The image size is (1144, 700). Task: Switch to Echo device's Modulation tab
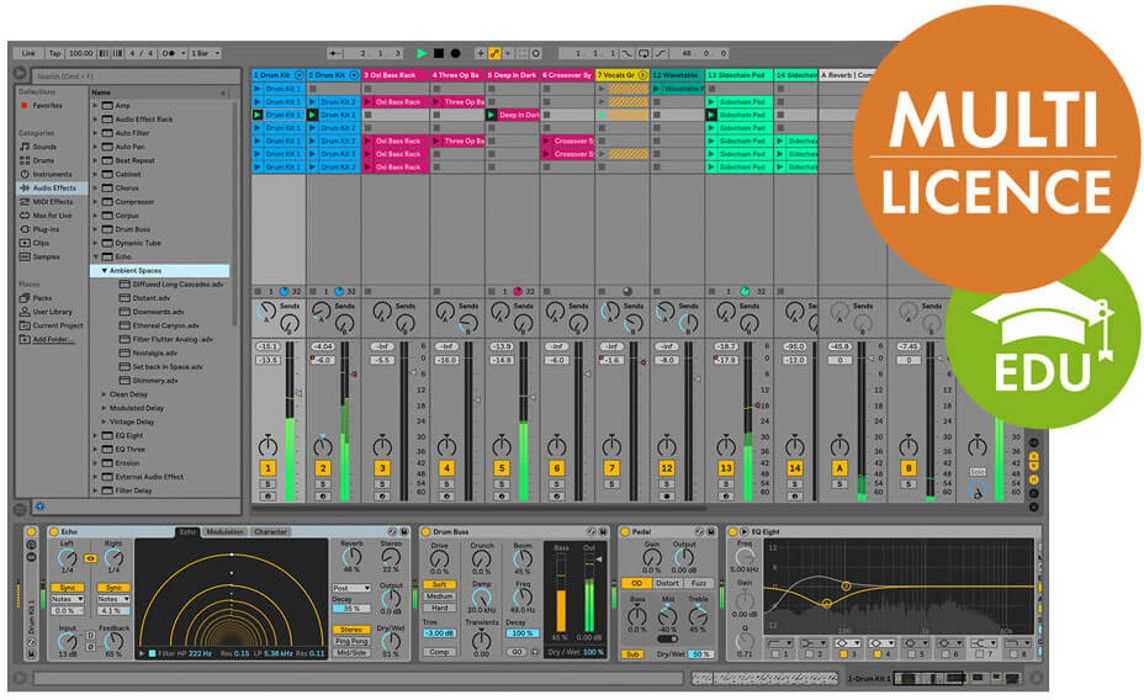click(225, 532)
